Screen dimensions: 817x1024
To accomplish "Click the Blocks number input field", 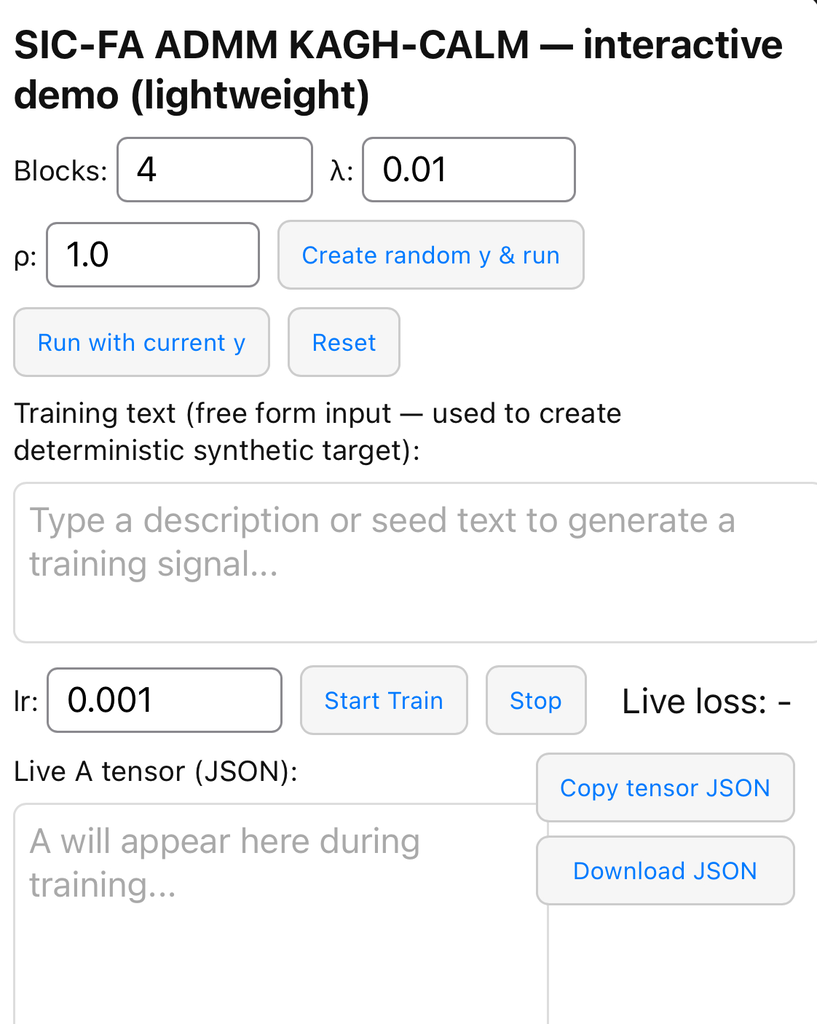I will (214, 170).
